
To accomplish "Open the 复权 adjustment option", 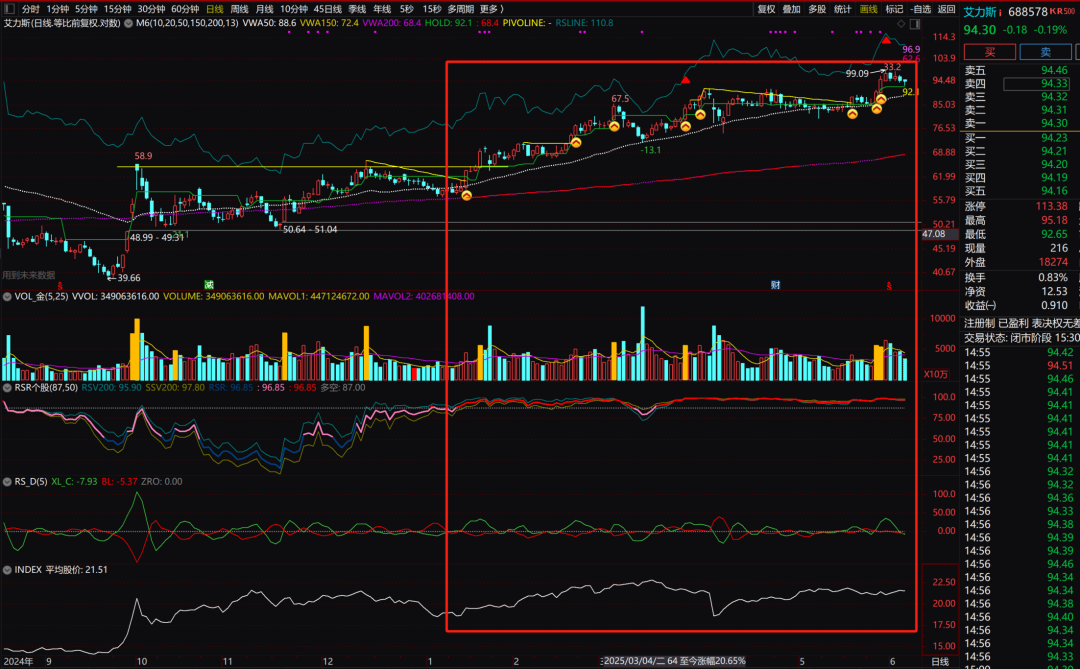I will (x=767, y=9).
